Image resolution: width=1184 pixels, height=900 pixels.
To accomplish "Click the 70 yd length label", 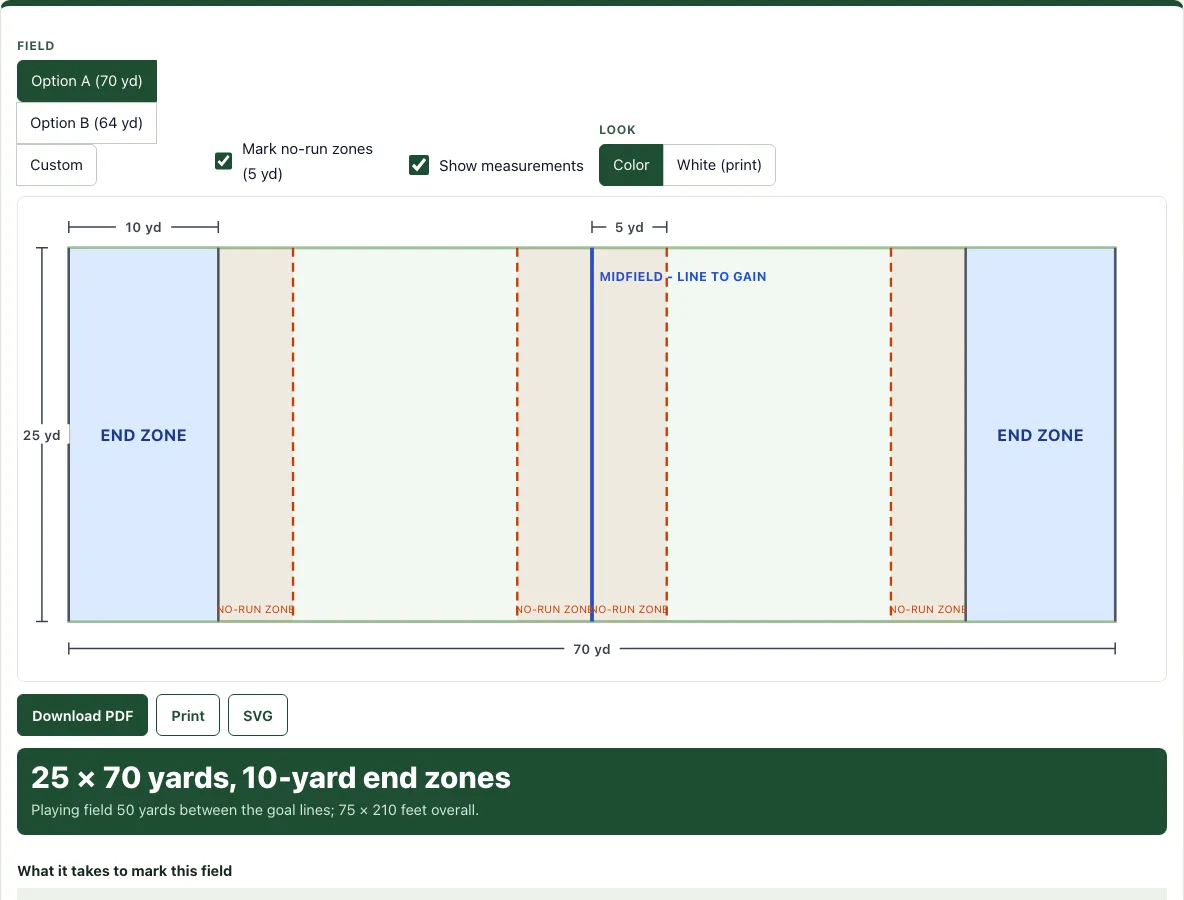I will 591,649.
